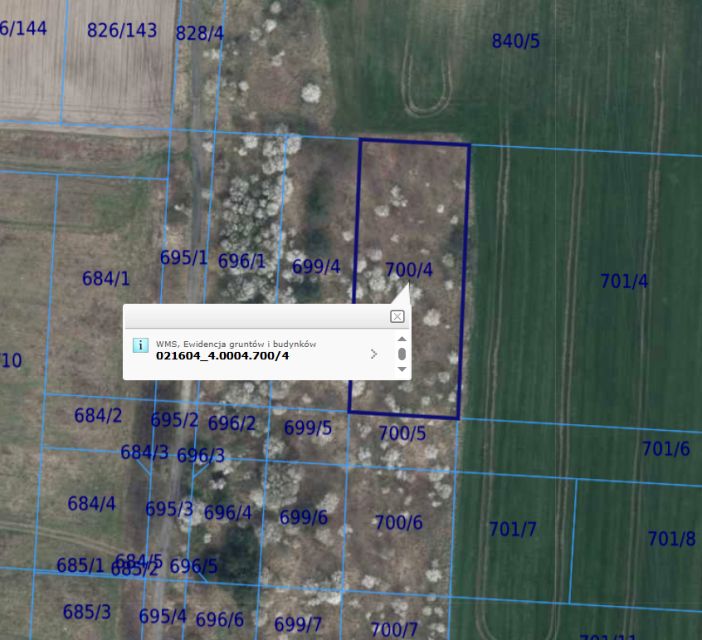Screen dimensions: 702x640
Task: Click parcel 684/1 label
Action: click(x=106, y=279)
